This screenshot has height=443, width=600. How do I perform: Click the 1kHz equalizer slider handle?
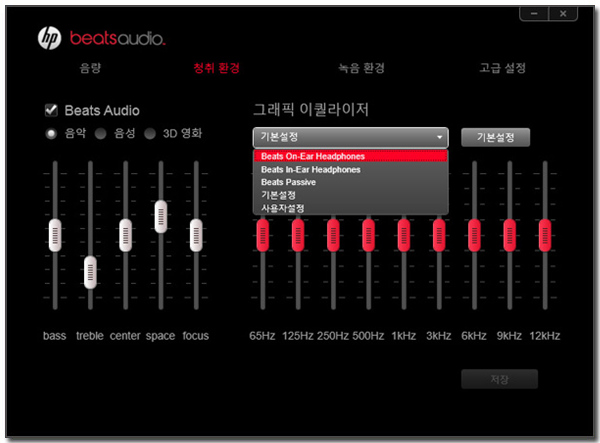coord(404,235)
